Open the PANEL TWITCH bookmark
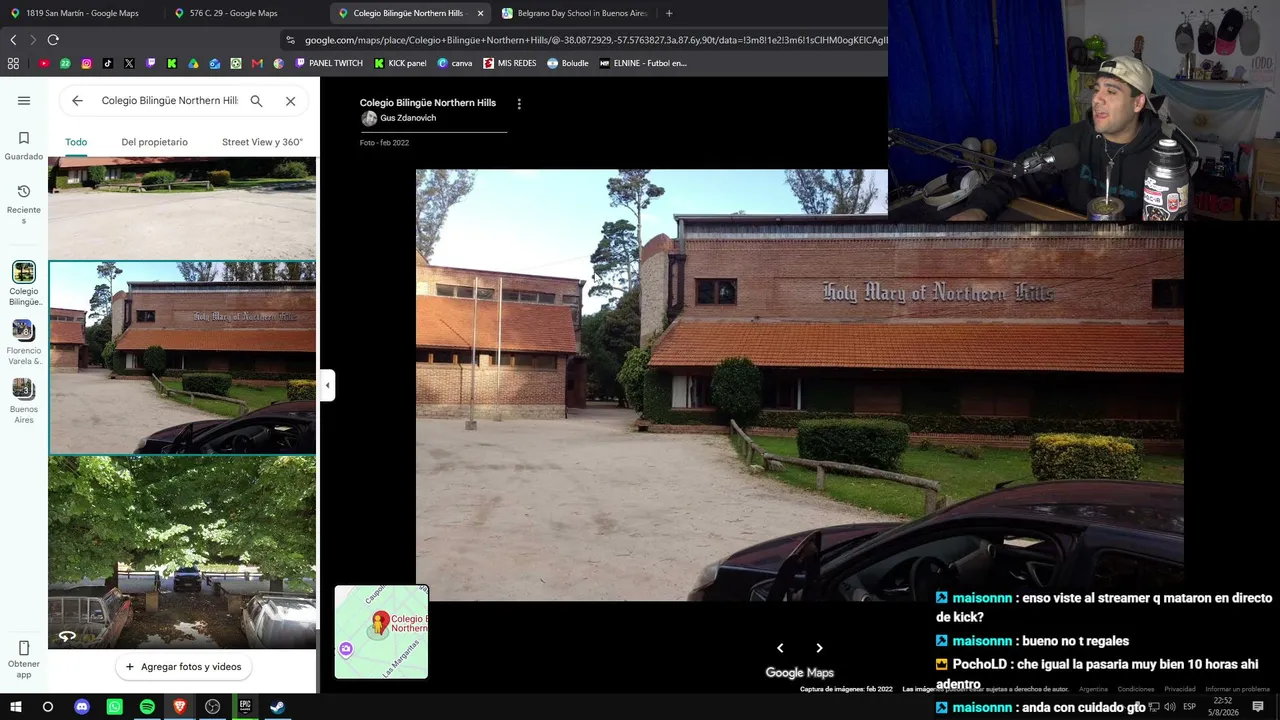Screen dimensions: 1280x720 (x=329, y=63)
